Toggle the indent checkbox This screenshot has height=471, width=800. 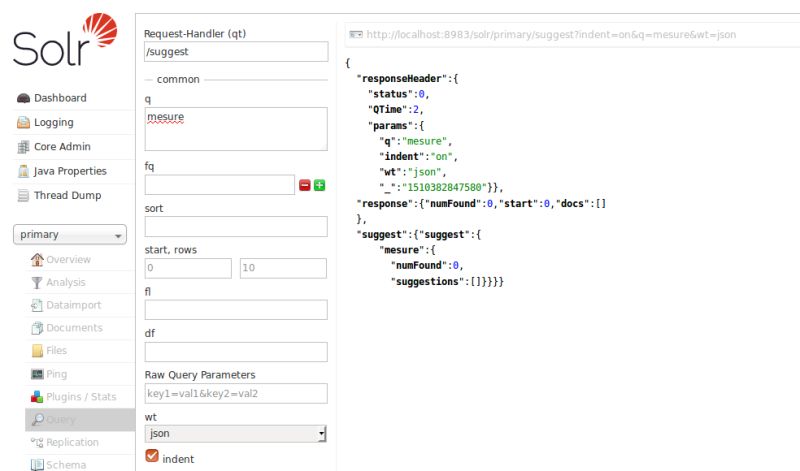[x=152, y=456]
